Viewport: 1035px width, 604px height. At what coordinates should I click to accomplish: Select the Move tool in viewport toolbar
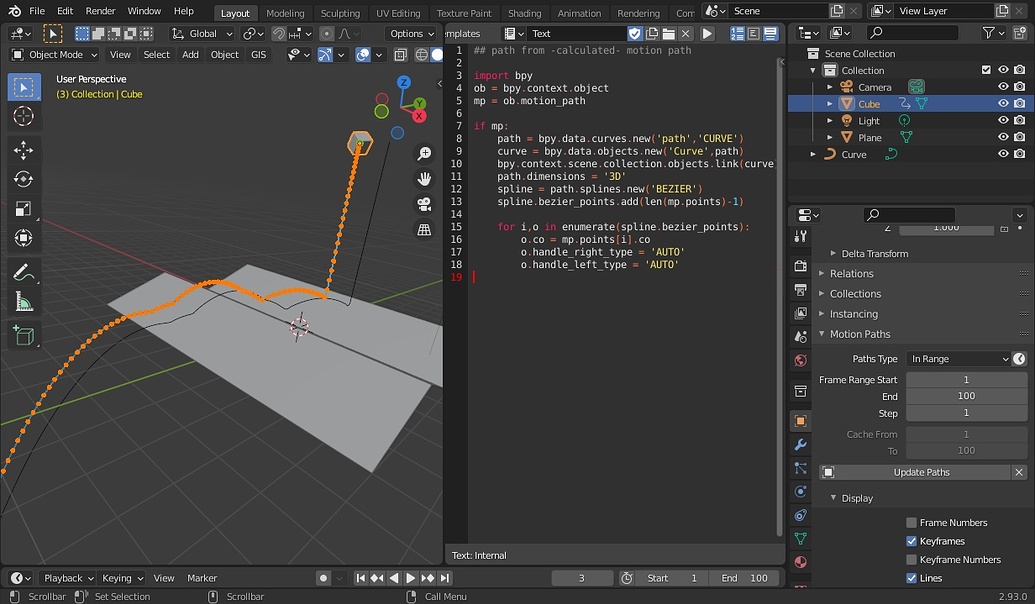coord(24,150)
